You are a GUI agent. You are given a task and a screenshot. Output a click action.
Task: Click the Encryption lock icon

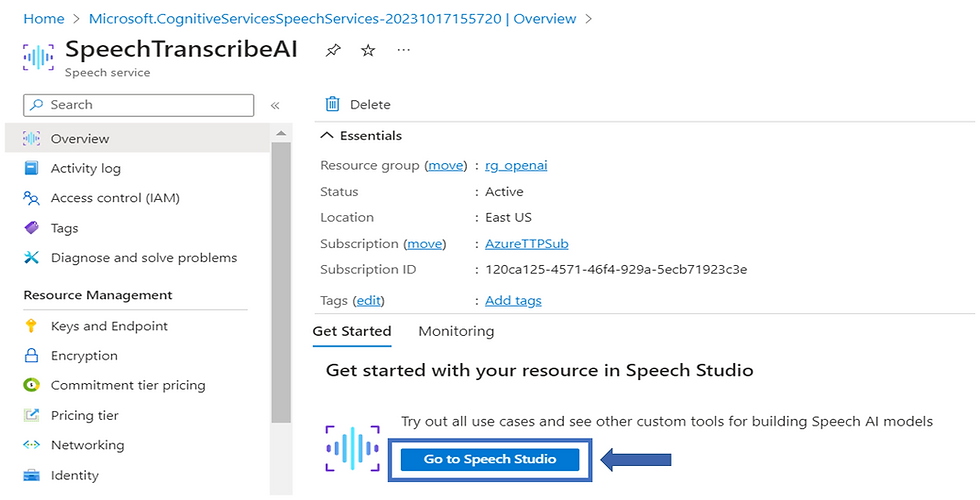(x=31, y=356)
